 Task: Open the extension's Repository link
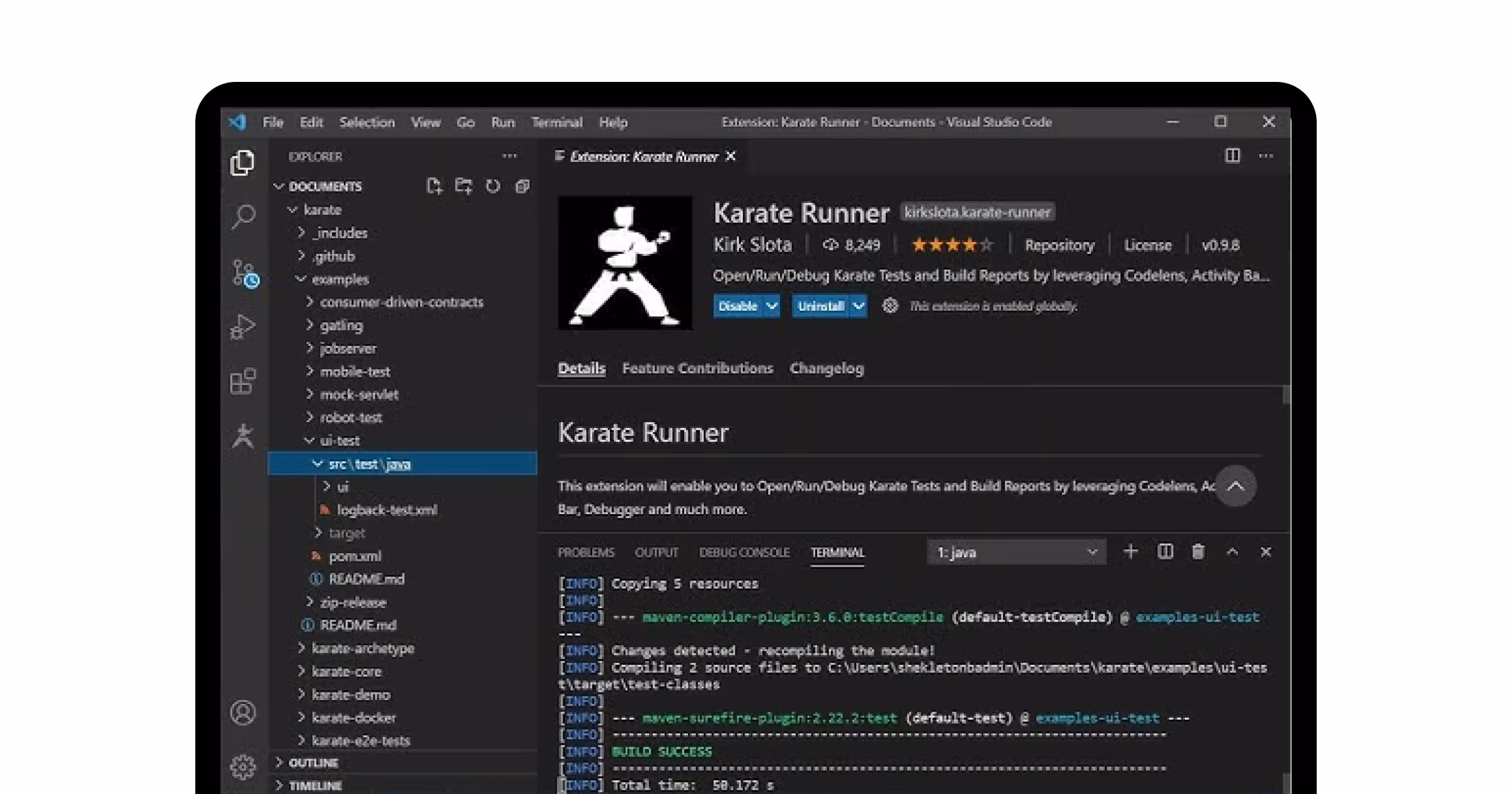pyautogui.click(x=1060, y=245)
